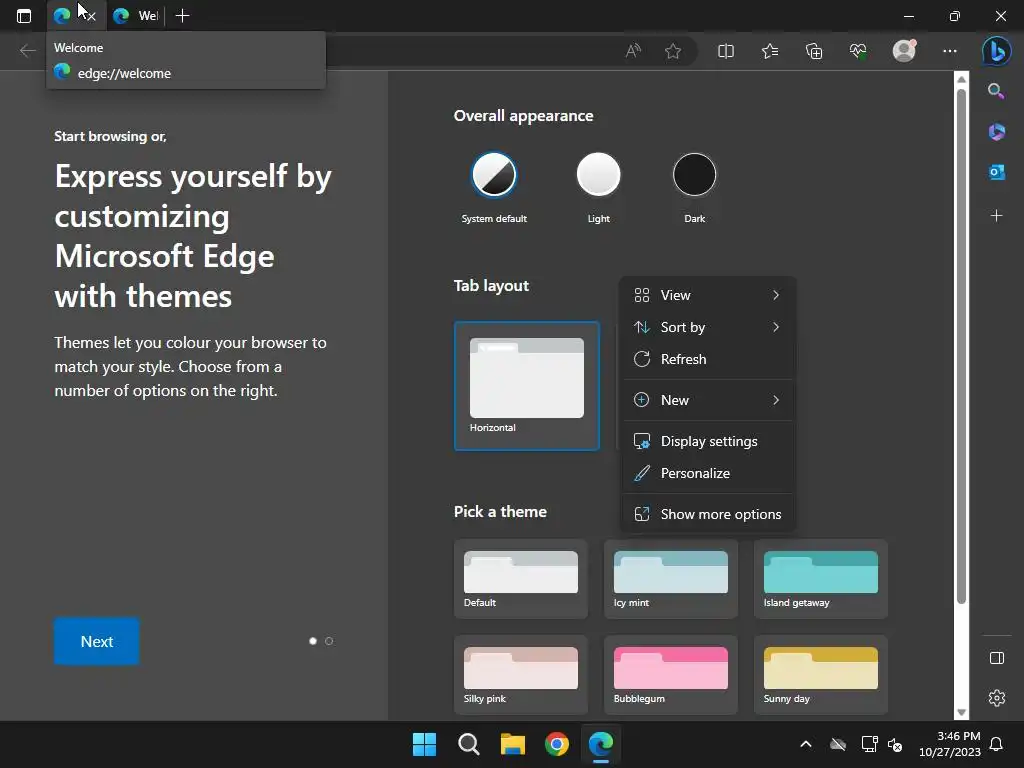Switch to the second Welcome tab
Image resolution: width=1024 pixels, height=768 pixels.
[136, 16]
